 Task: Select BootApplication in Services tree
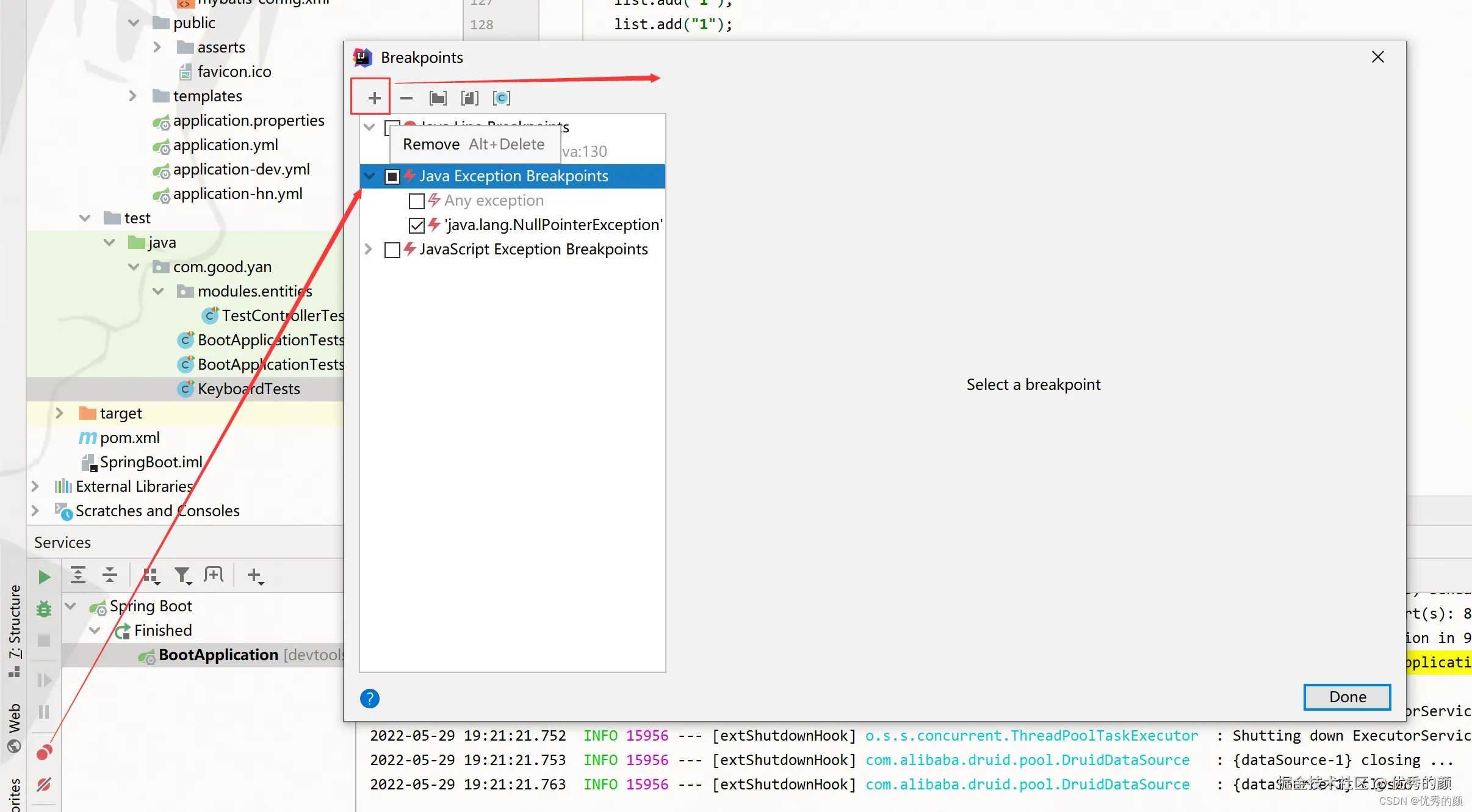click(x=218, y=655)
